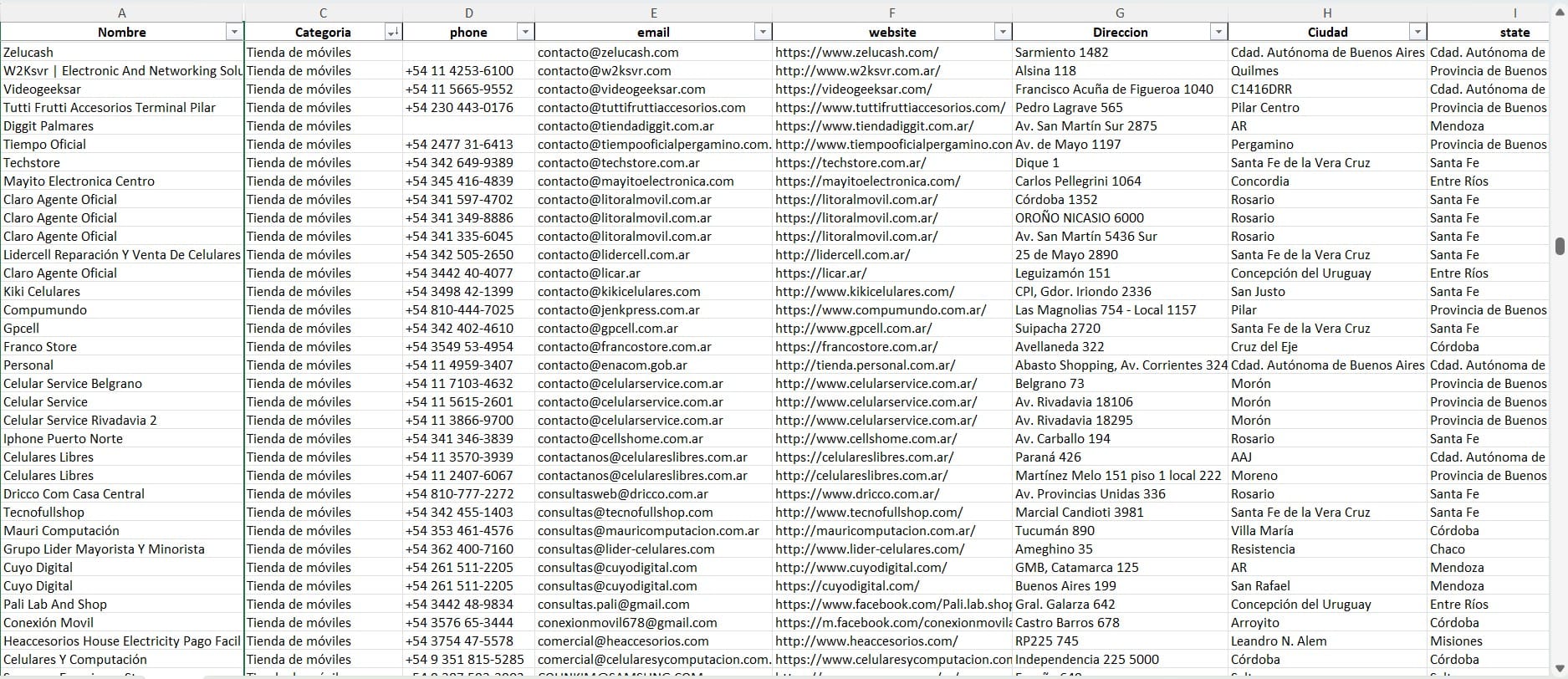The image size is (1568, 679).
Task: Click the vertical scrollbar thumb
Action: click(1560, 246)
